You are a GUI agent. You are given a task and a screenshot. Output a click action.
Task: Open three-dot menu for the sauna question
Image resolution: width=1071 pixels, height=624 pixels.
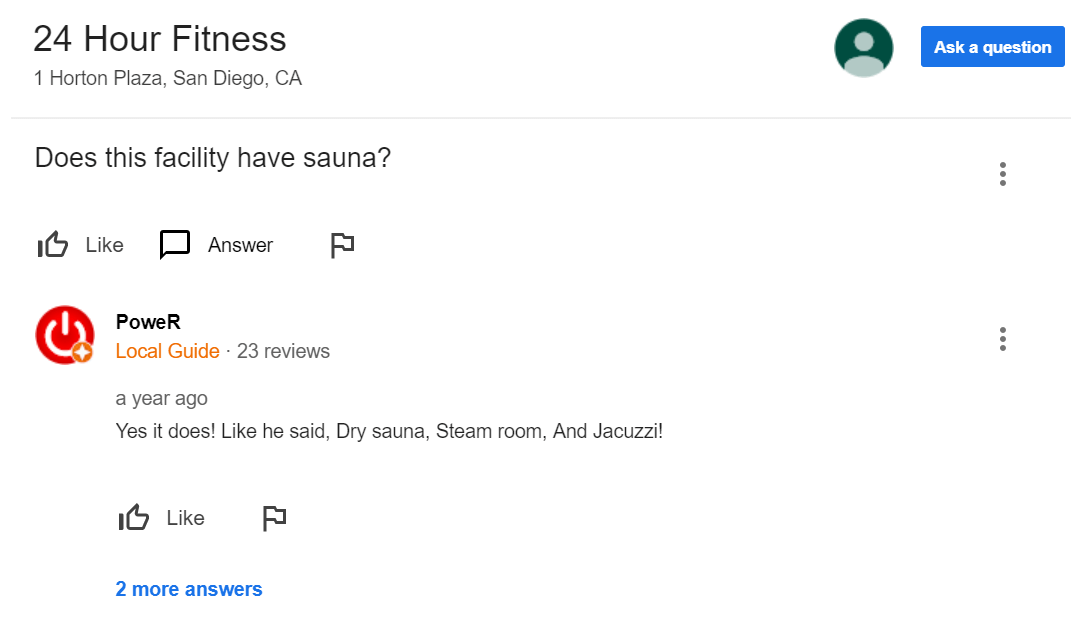[1002, 174]
